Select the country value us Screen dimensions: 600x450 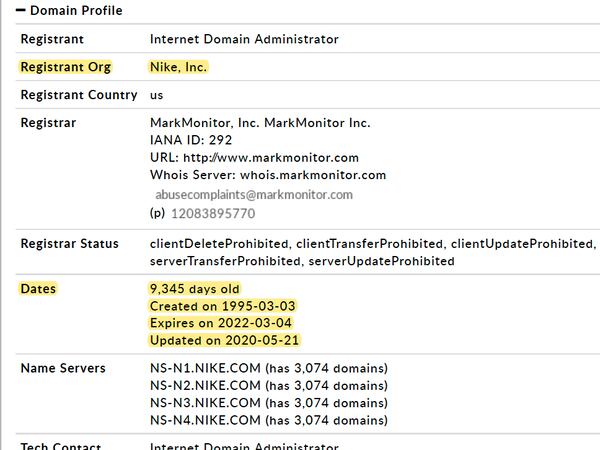[x=157, y=95]
